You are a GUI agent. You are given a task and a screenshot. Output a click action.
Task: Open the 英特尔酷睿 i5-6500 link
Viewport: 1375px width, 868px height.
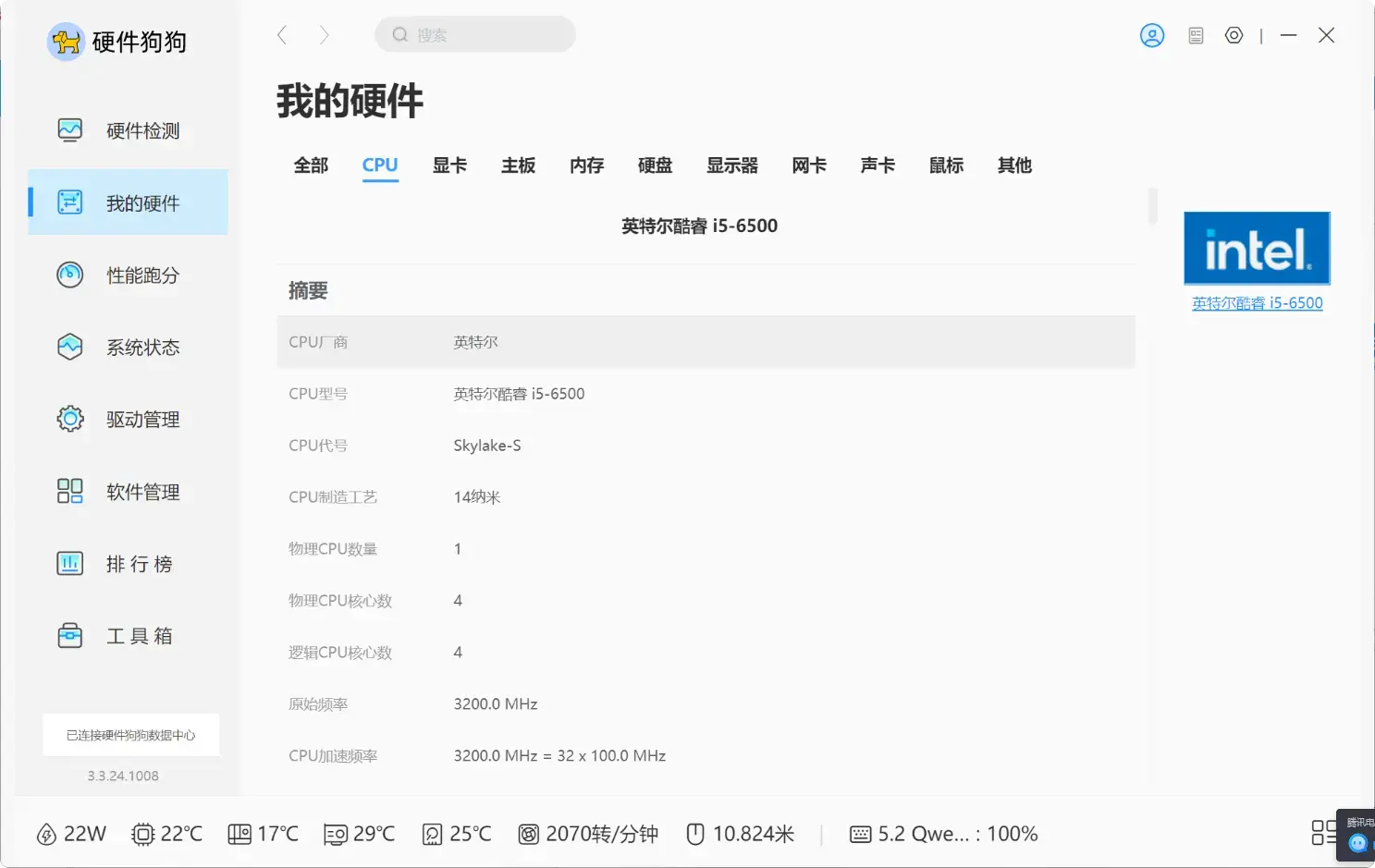1256,302
